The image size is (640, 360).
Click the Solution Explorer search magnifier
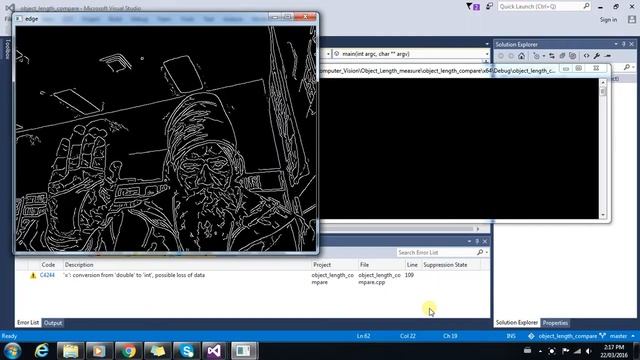pyautogui.click(x=627, y=67)
